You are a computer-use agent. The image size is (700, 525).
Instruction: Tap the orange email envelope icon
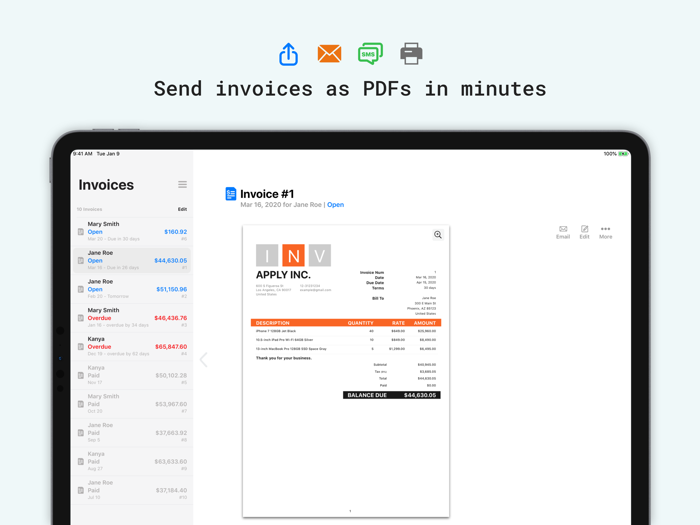(x=329, y=54)
